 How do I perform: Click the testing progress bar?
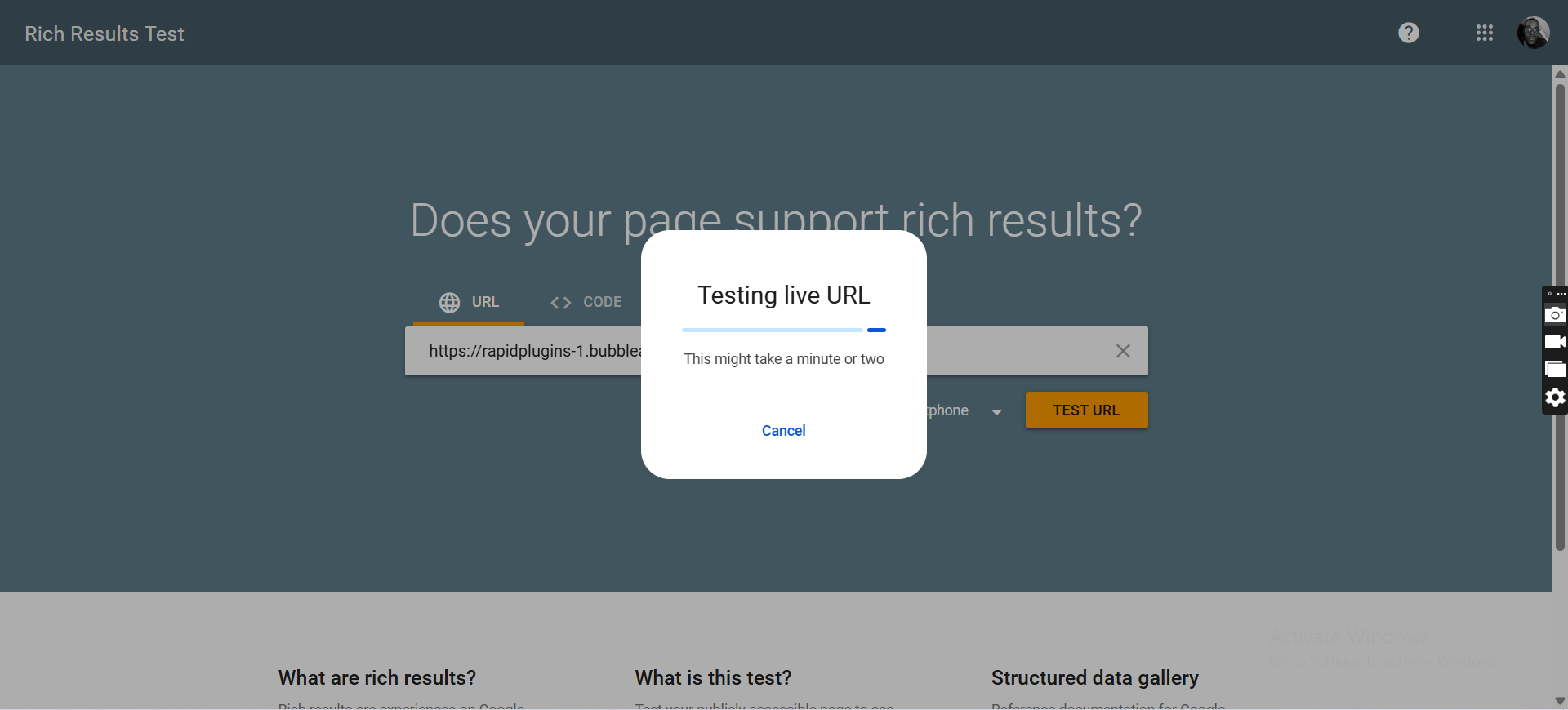click(x=783, y=330)
